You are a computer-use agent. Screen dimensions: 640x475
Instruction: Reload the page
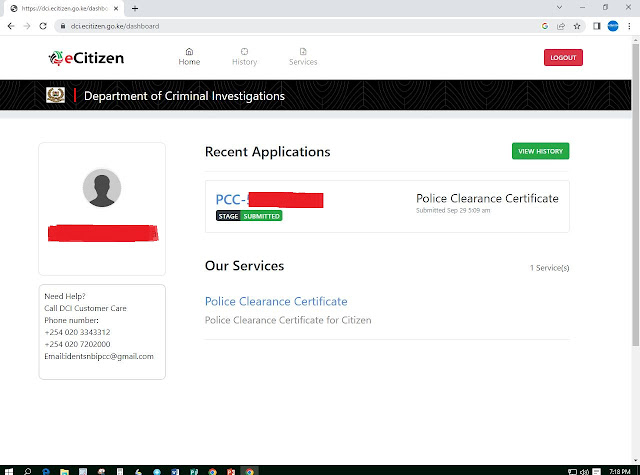(43, 26)
